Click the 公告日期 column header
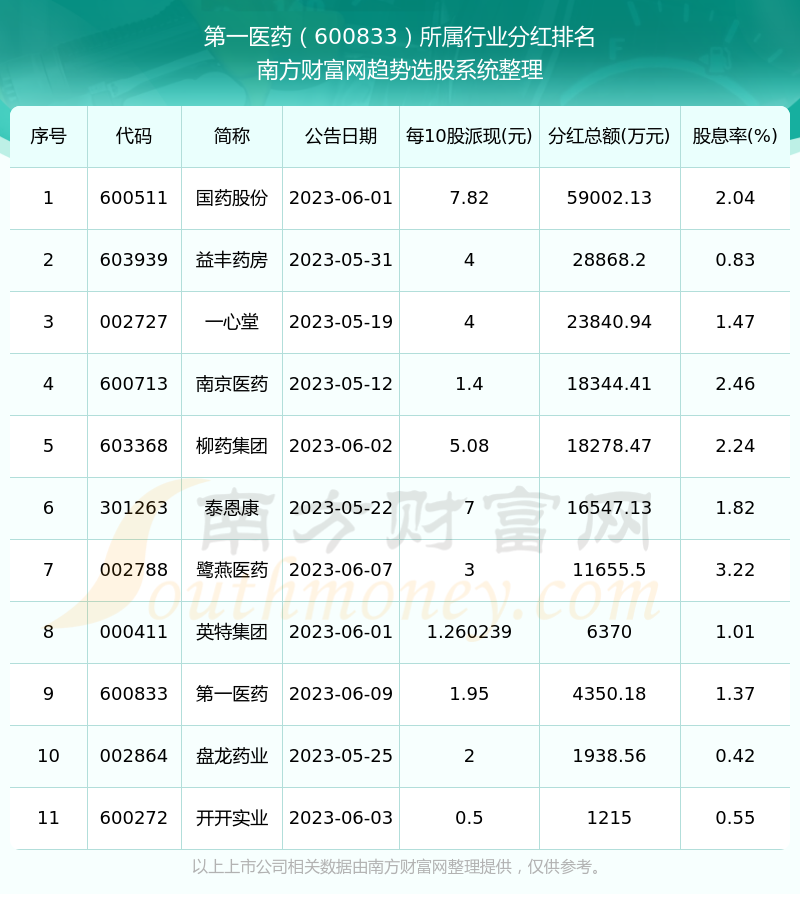This screenshot has width=800, height=916. click(341, 137)
